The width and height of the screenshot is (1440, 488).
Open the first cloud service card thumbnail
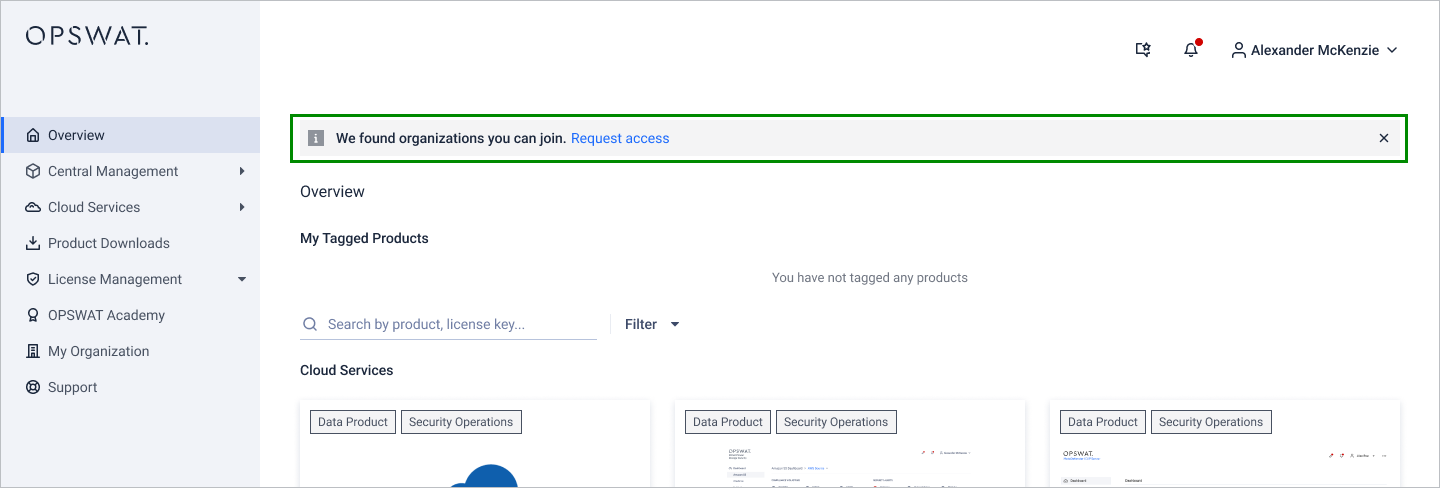click(x=475, y=465)
